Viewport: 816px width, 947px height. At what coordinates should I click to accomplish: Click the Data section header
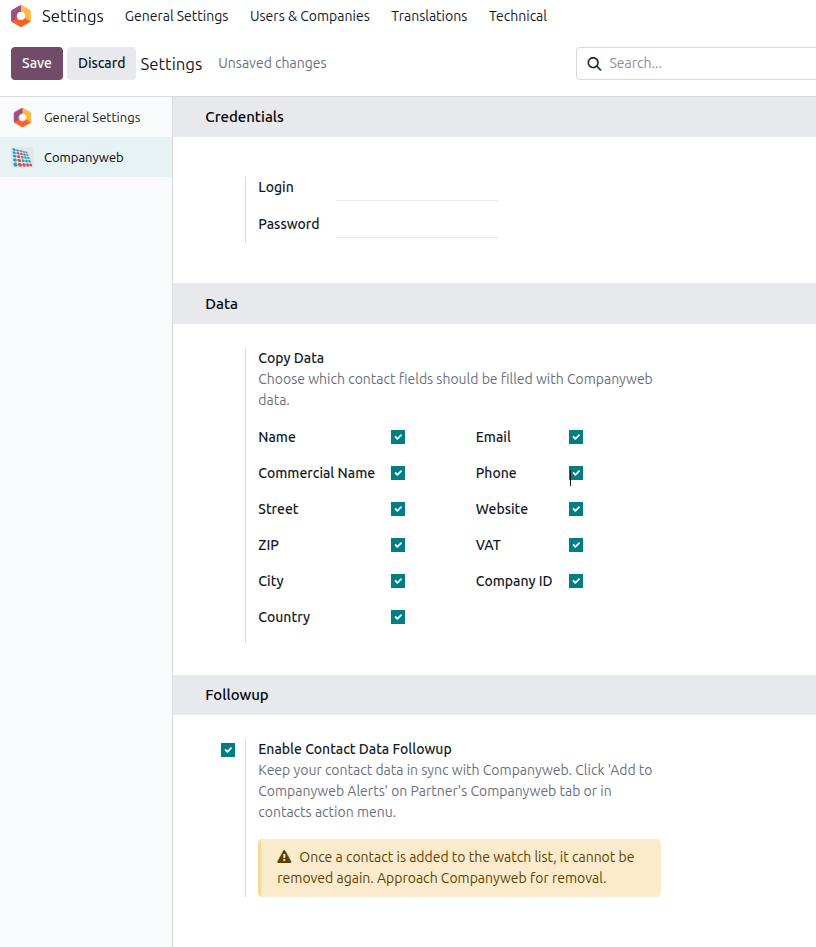click(494, 304)
